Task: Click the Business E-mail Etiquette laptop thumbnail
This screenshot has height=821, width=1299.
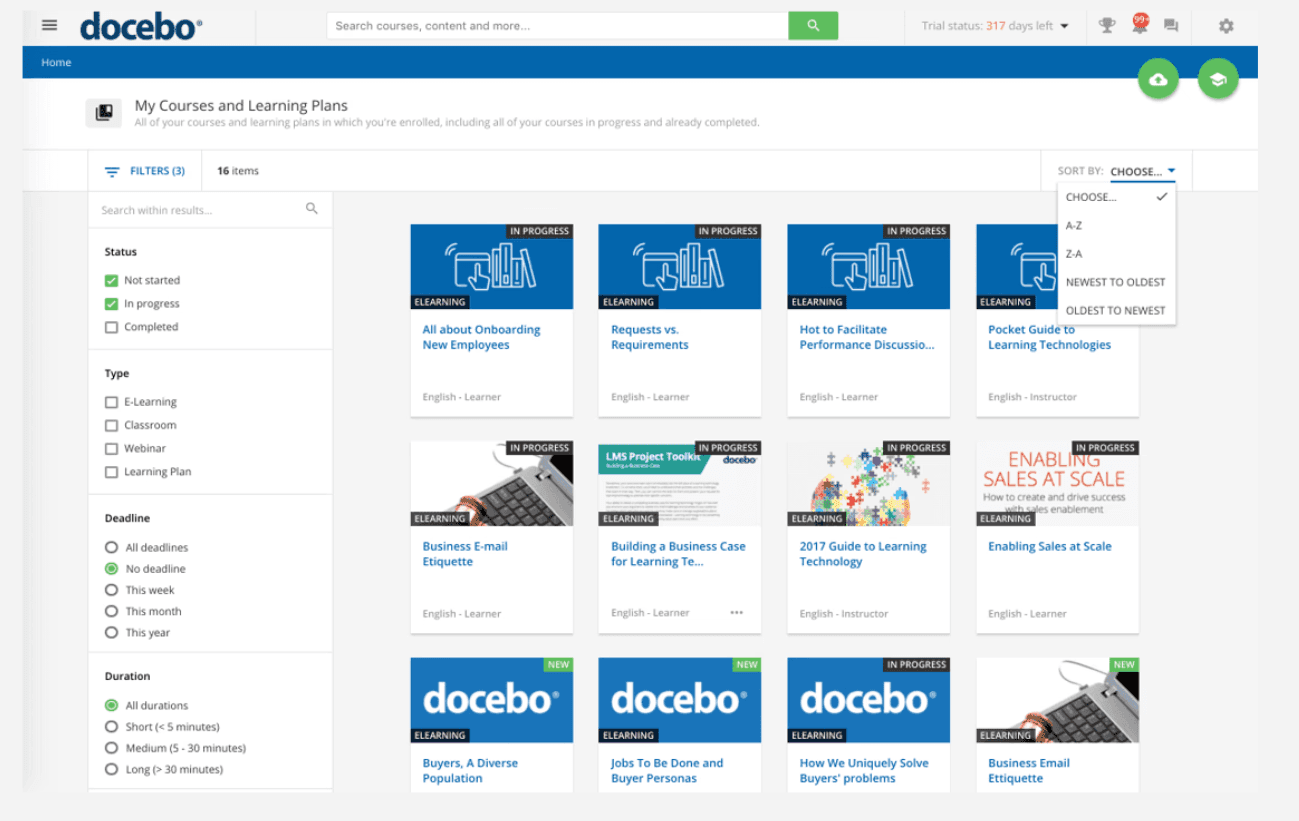Action: pos(492,483)
